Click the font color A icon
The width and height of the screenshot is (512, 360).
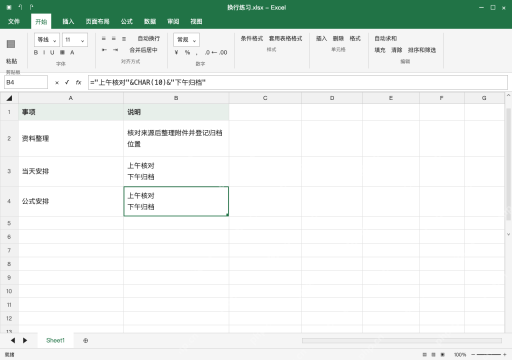72,52
